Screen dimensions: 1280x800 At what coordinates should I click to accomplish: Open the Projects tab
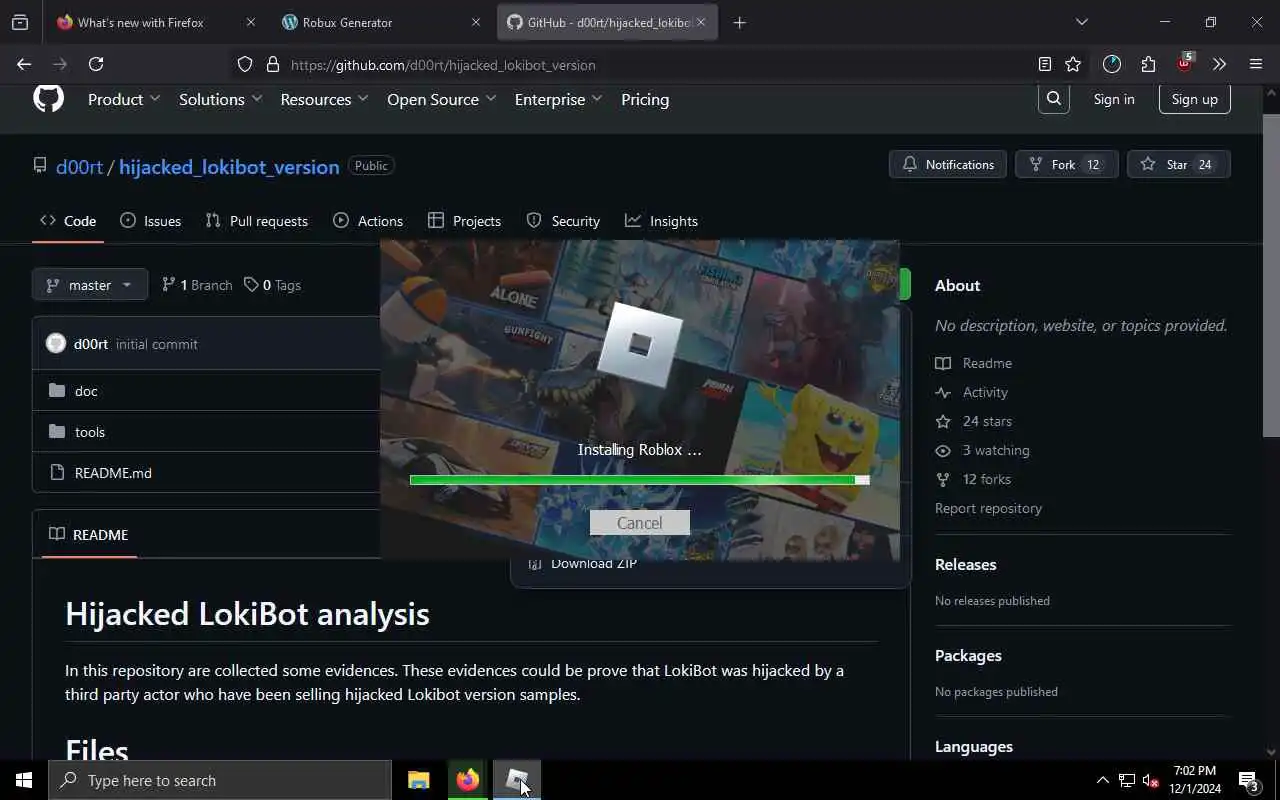tap(464, 221)
